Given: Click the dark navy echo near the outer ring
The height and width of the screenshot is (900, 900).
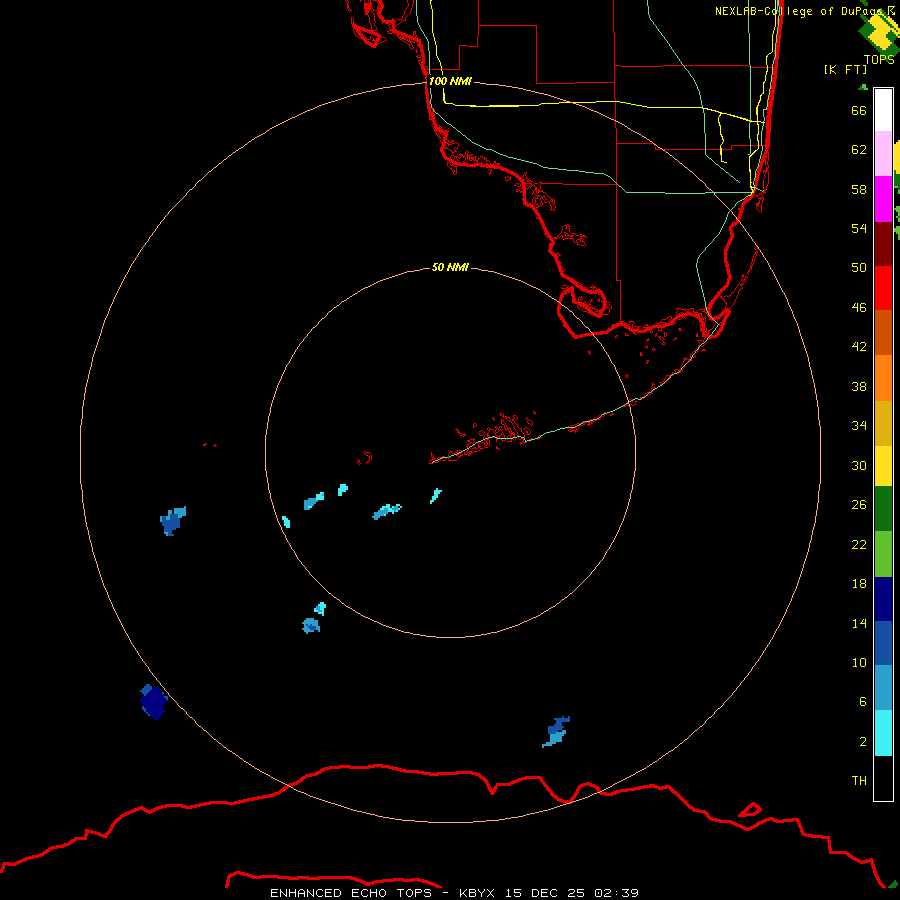Looking at the screenshot, I should (154, 701).
